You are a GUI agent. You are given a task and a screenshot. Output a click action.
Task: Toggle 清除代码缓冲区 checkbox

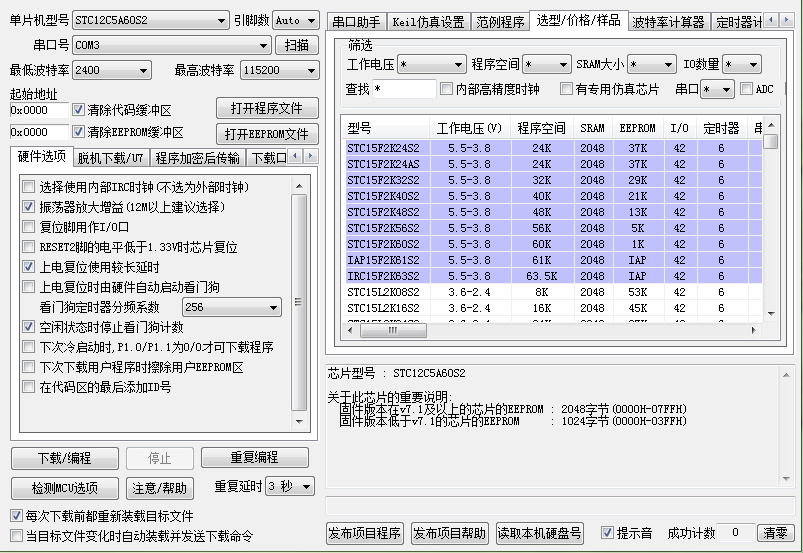pyautogui.click(x=78, y=110)
